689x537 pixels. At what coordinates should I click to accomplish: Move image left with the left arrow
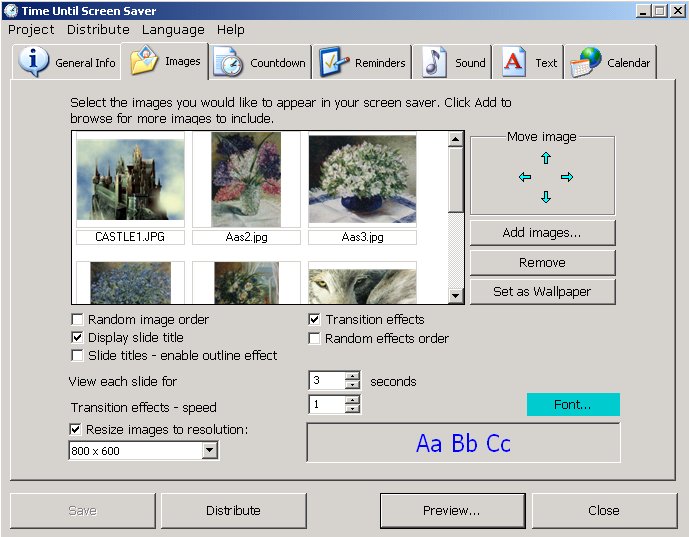pyautogui.click(x=525, y=177)
